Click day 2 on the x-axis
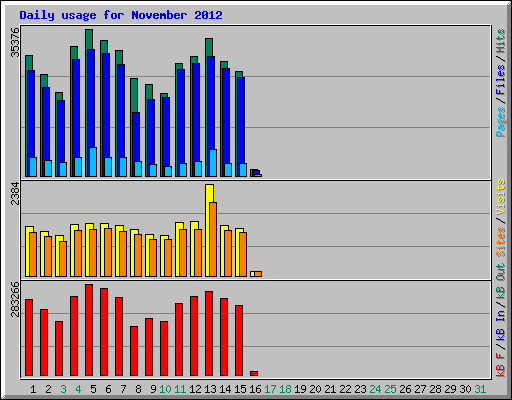 (x=48, y=389)
